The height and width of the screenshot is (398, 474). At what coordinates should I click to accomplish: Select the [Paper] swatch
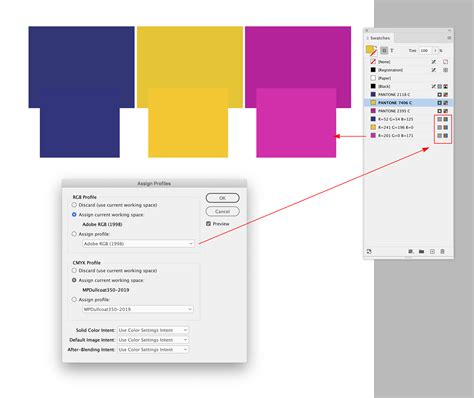click(409, 78)
